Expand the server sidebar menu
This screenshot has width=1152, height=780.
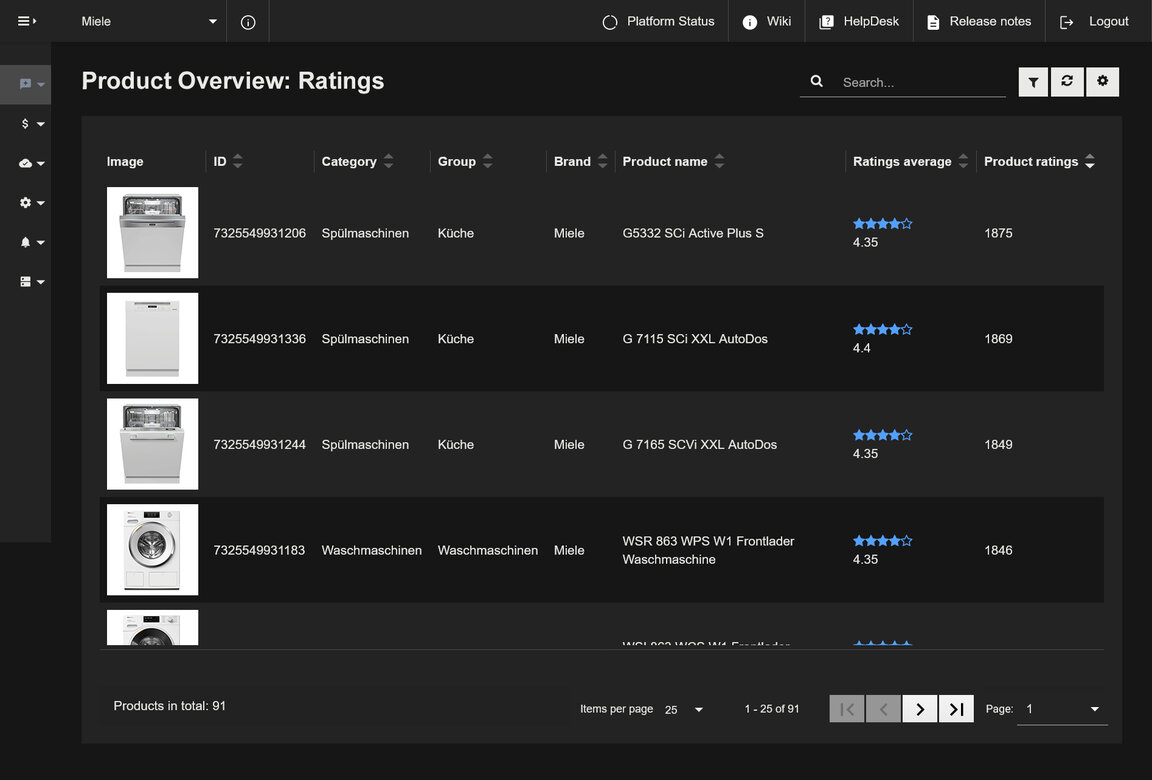[x=32, y=281]
